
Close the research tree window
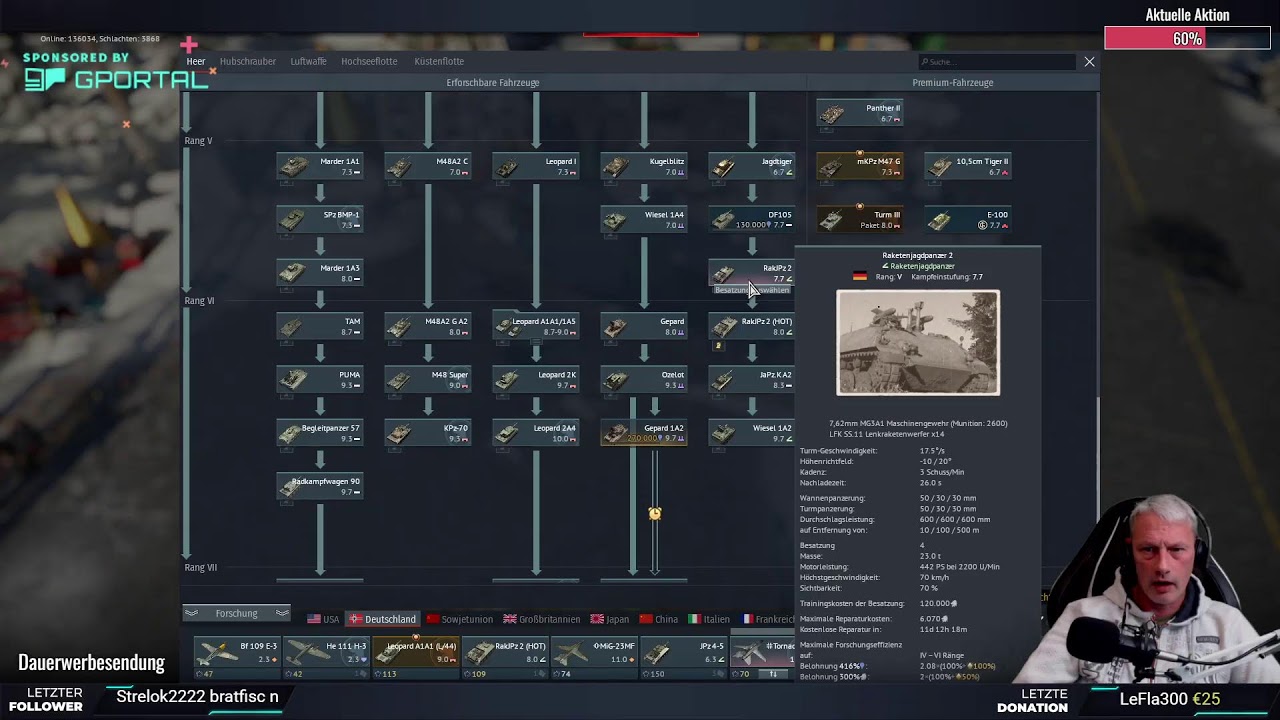[x=1089, y=62]
